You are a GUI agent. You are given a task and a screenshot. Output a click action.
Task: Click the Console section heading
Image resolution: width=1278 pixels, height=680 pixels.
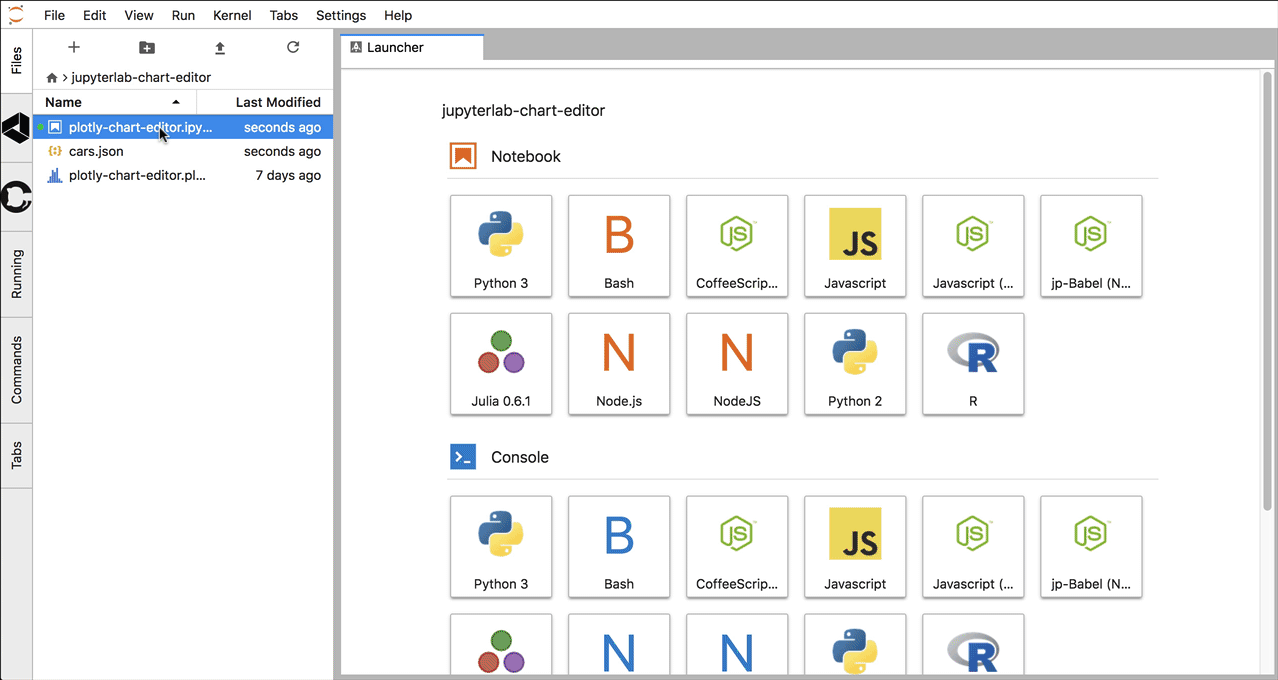[520, 457]
